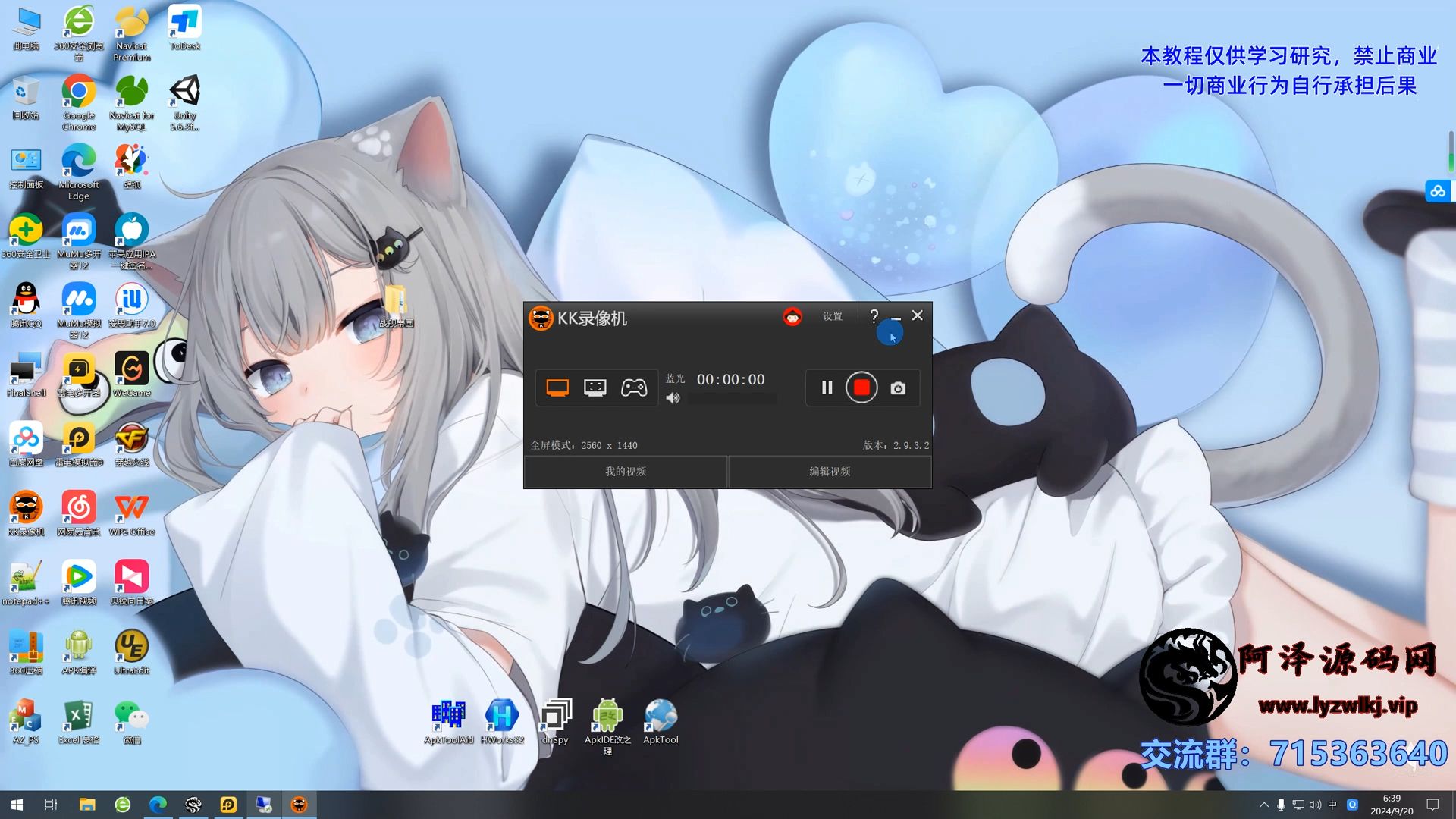Click the red hooded avatar icon in KK录像机
The width and height of the screenshot is (1456, 819).
click(792, 316)
